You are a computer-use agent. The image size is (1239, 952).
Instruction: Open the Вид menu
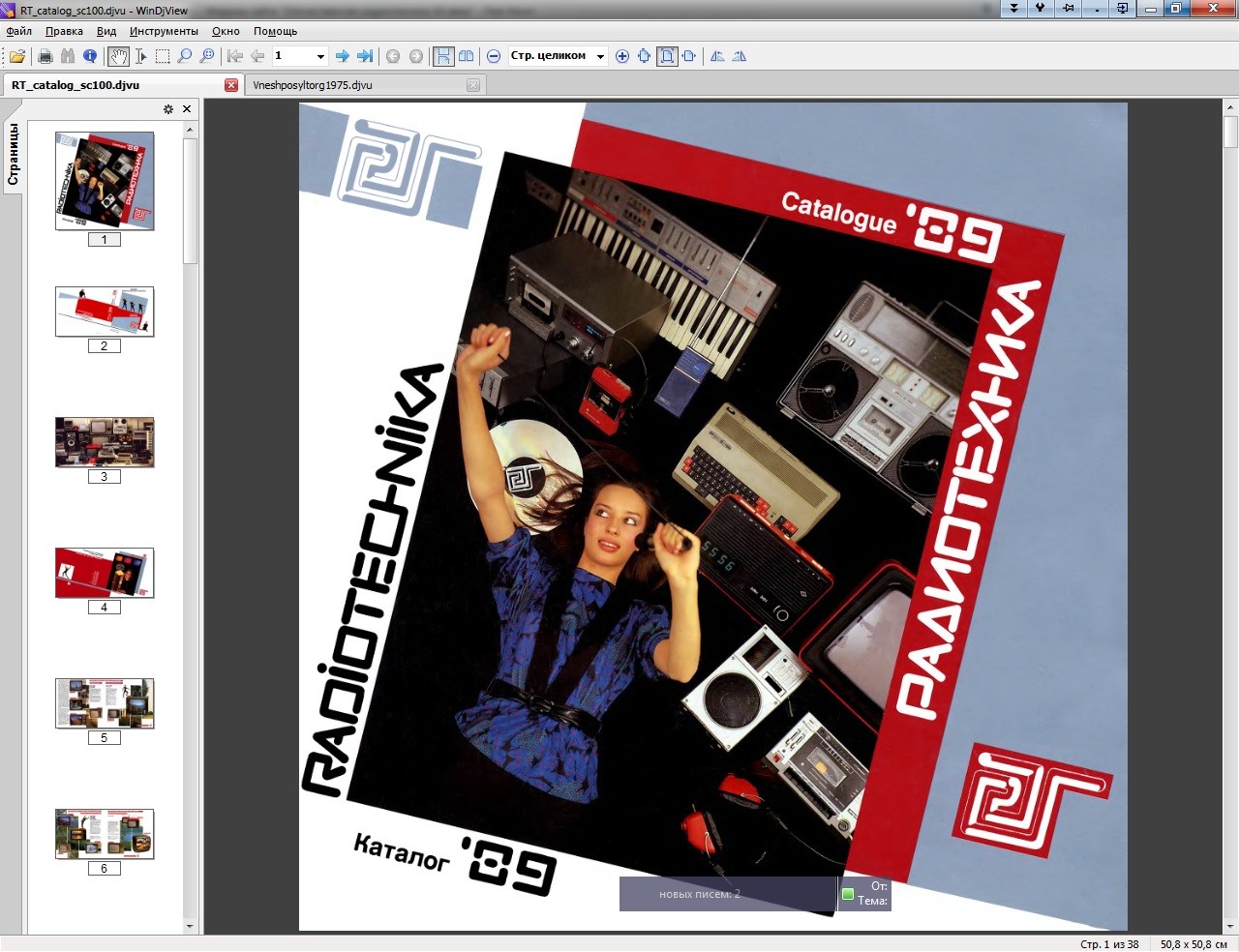[106, 31]
